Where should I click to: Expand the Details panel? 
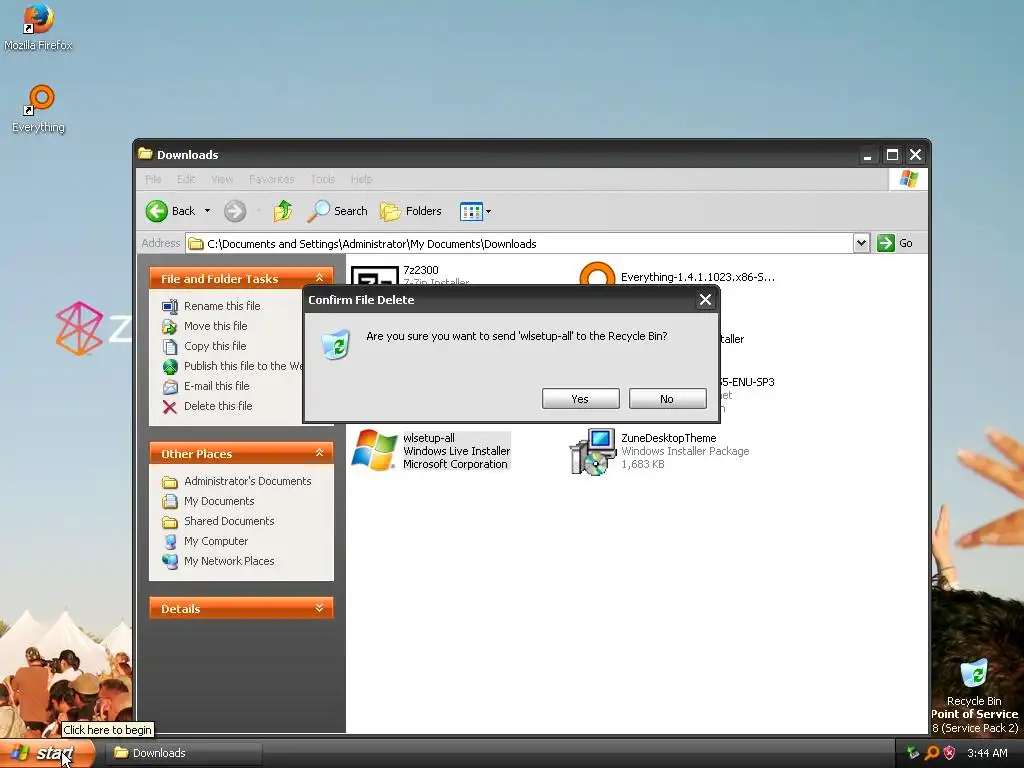[319, 608]
